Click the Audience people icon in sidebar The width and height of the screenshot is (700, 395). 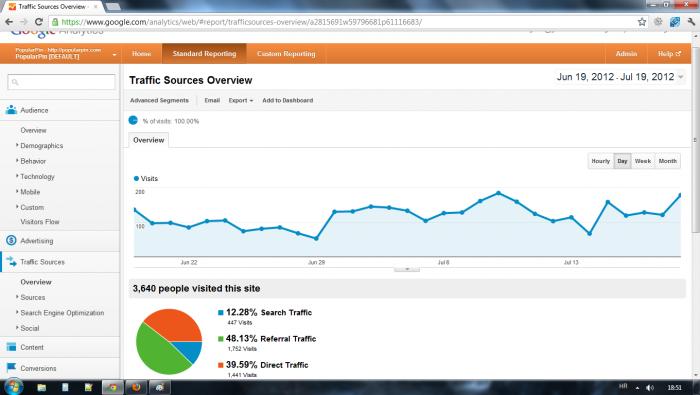point(11,110)
